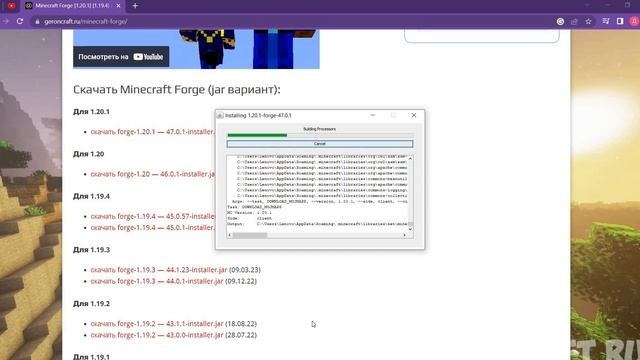Screen dimensions: 640x360
Task: Toggle the browser side panel icon
Action: [620, 21]
